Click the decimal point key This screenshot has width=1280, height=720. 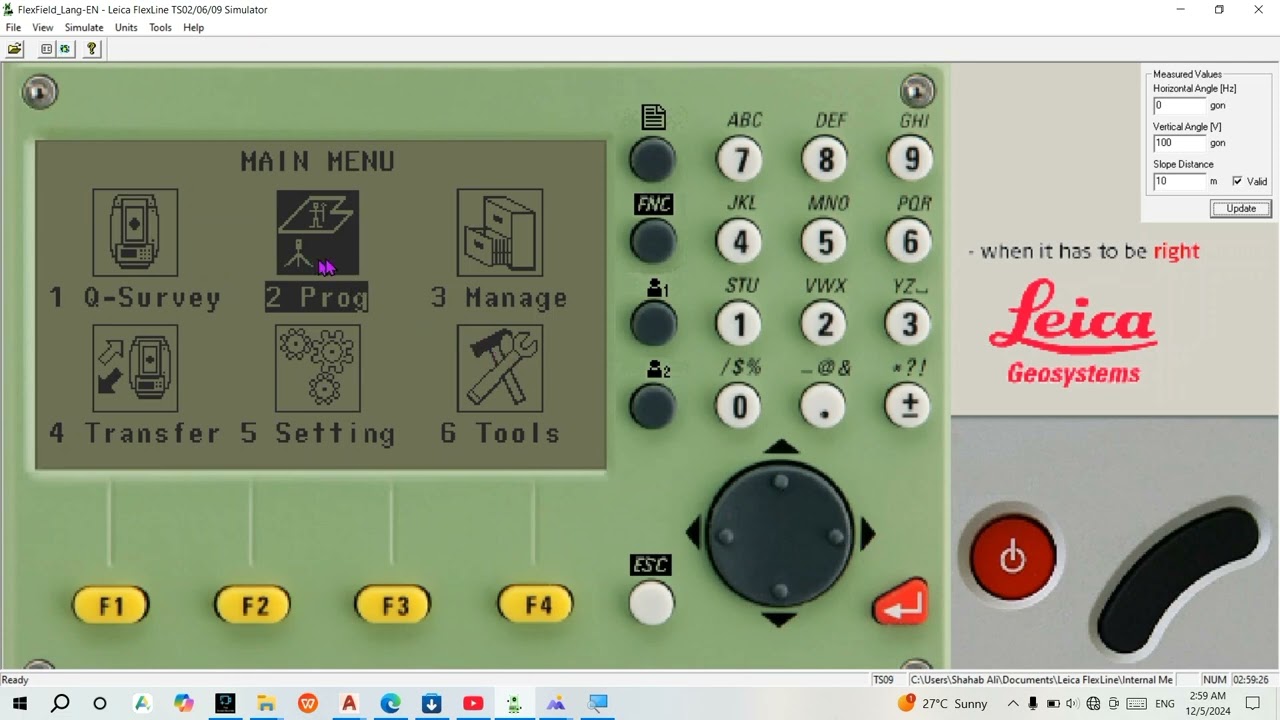(x=826, y=406)
